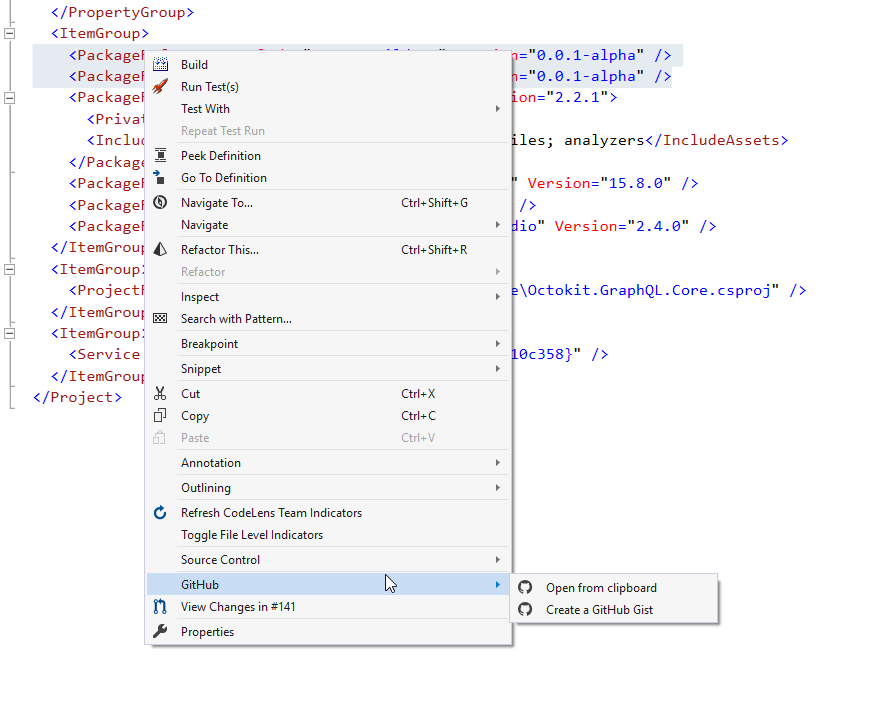Open the Snippet submenu entry
892x726 pixels.
(x=328, y=369)
